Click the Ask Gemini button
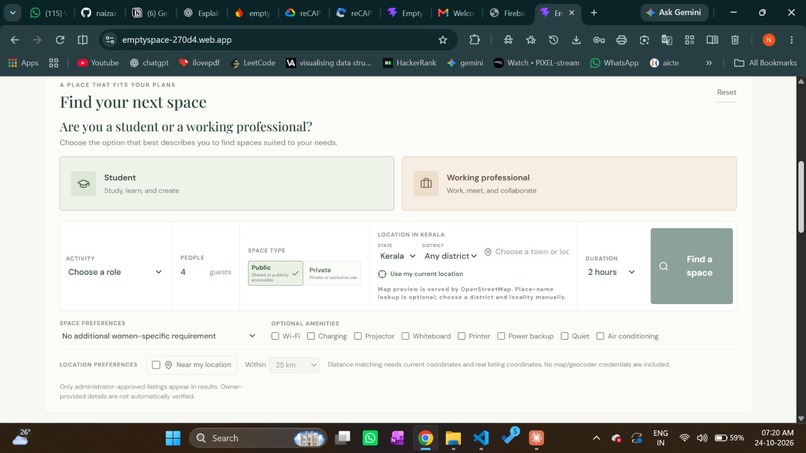The width and height of the screenshot is (806, 453). 674,12
